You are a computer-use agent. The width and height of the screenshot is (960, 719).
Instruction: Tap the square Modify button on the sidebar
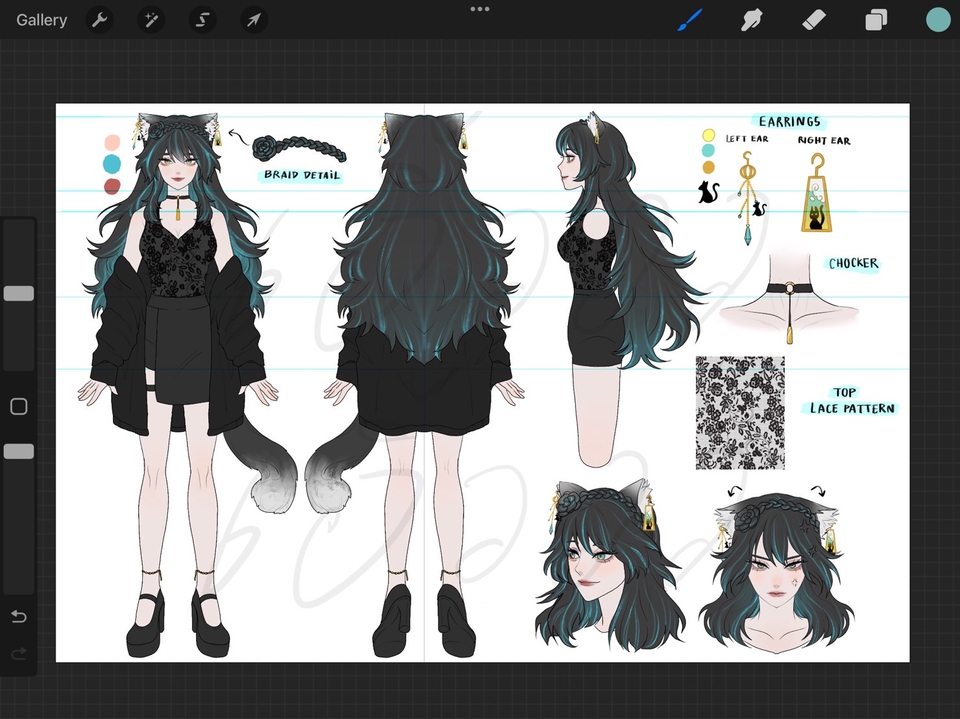(18, 406)
